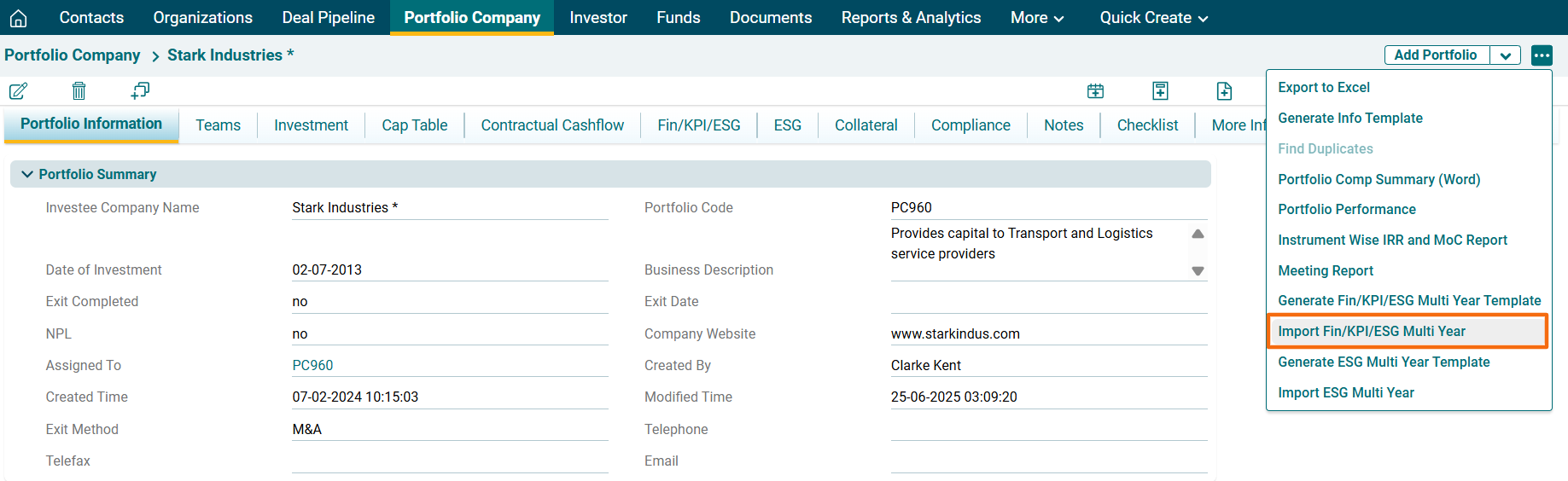Click the add calendar event icon
Screen dimensions: 1568x481
[1095, 90]
